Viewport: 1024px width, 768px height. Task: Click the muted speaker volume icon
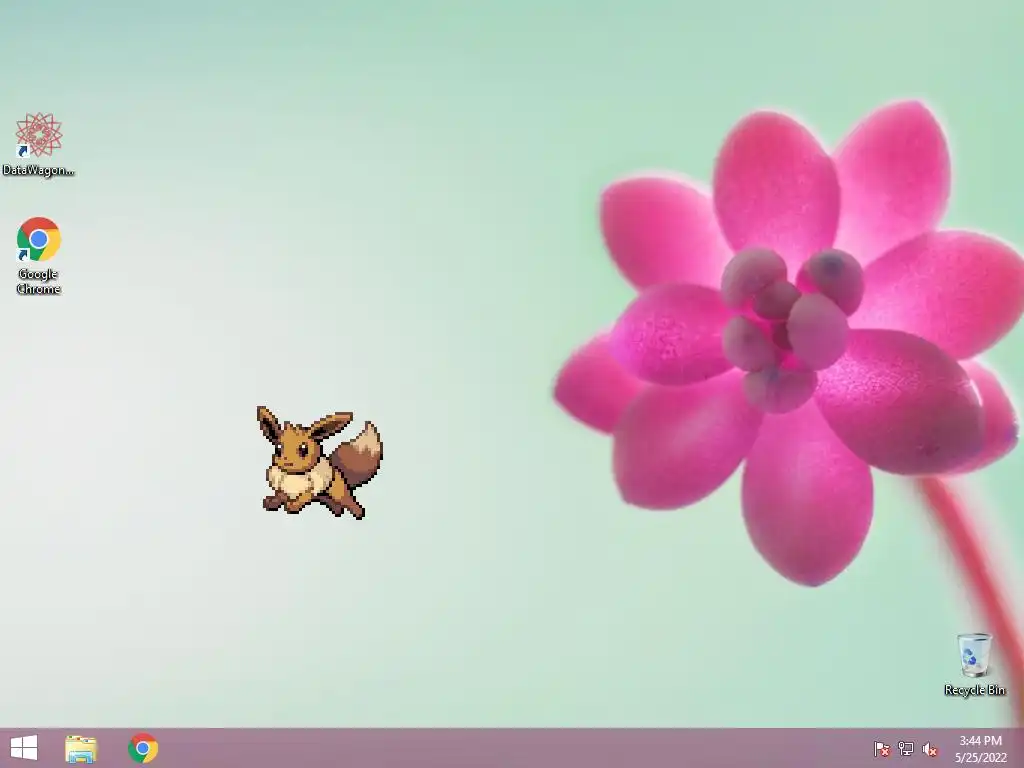tap(930, 749)
